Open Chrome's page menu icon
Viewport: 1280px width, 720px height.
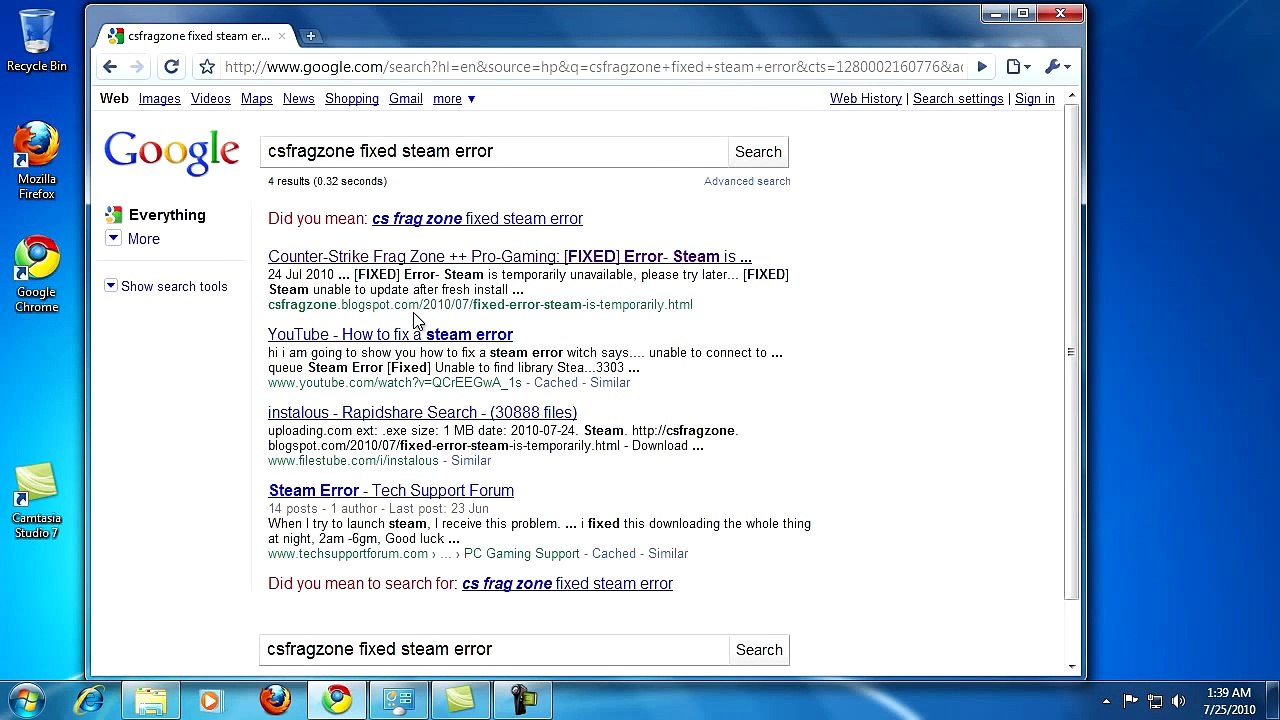click(1018, 67)
